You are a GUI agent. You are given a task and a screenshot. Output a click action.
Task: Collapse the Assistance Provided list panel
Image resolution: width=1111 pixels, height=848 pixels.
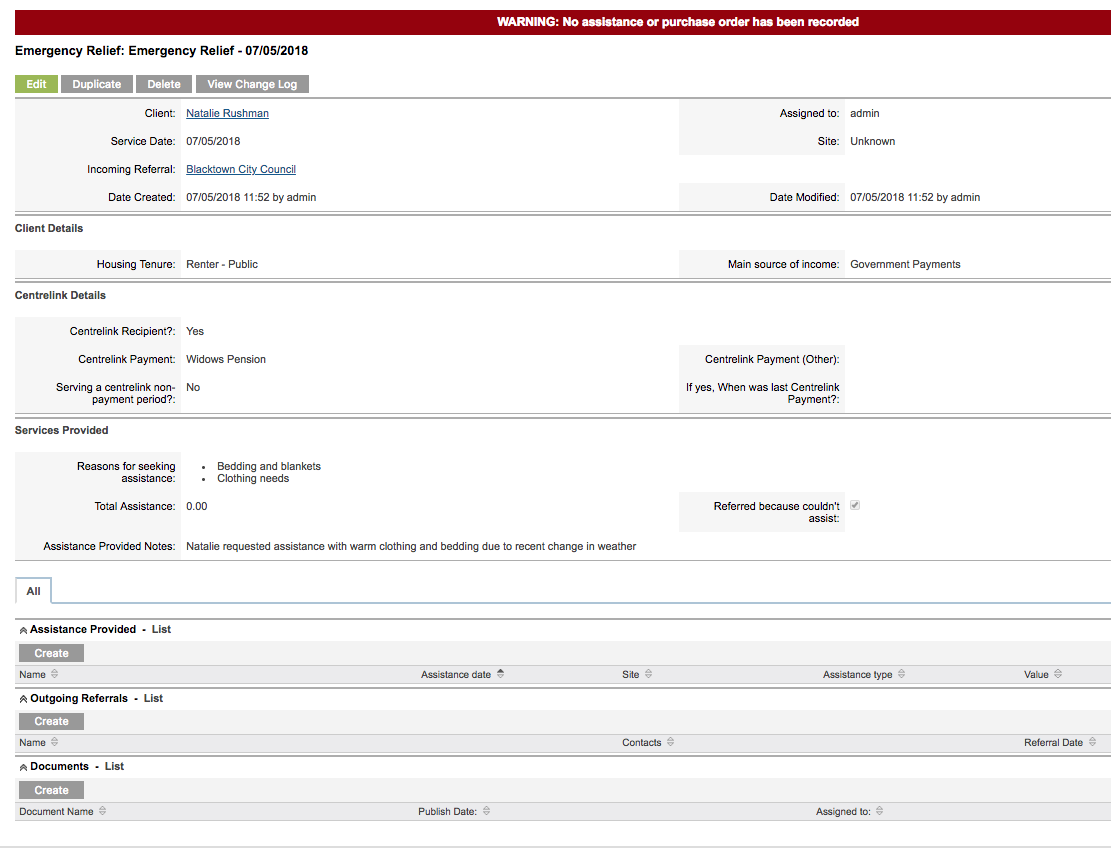point(23,630)
